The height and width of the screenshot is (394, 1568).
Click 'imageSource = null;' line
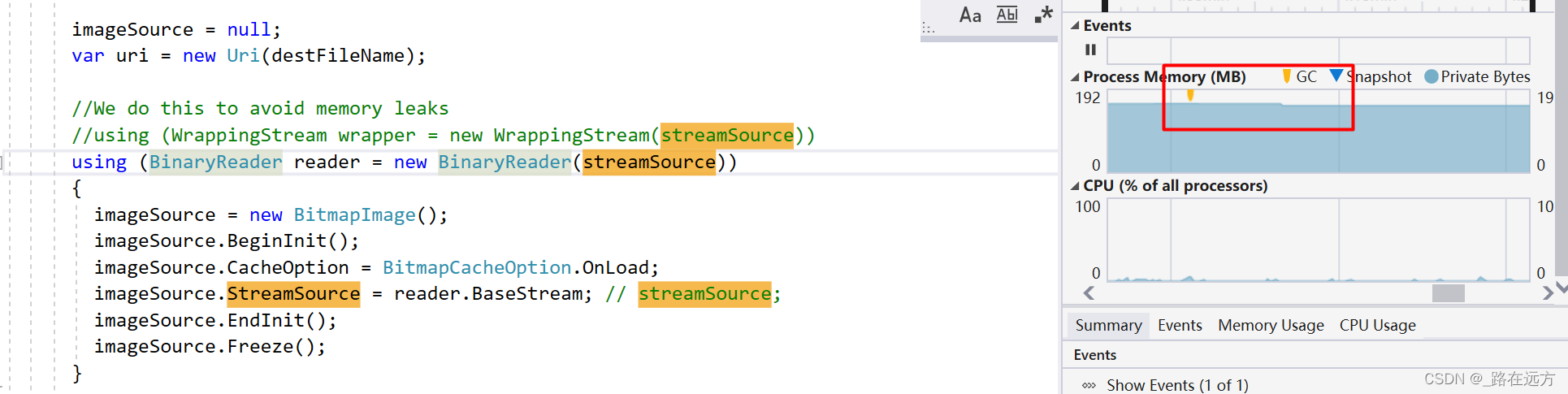pos(176,30)
